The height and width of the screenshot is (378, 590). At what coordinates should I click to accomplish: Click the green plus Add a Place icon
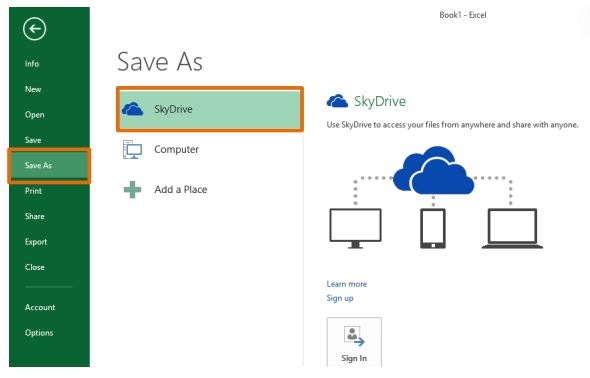point(132,190)
